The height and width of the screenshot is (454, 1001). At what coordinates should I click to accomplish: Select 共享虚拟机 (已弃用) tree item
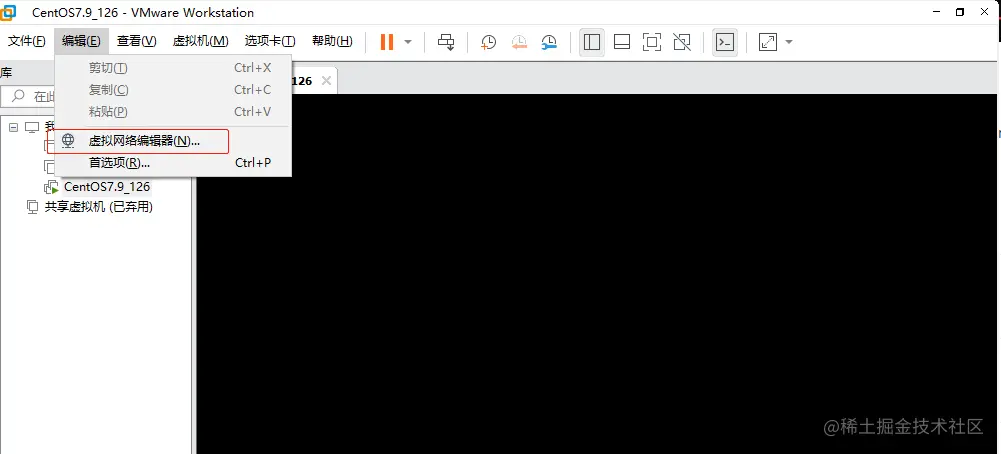pyautogui.click(x=99, y=207)
